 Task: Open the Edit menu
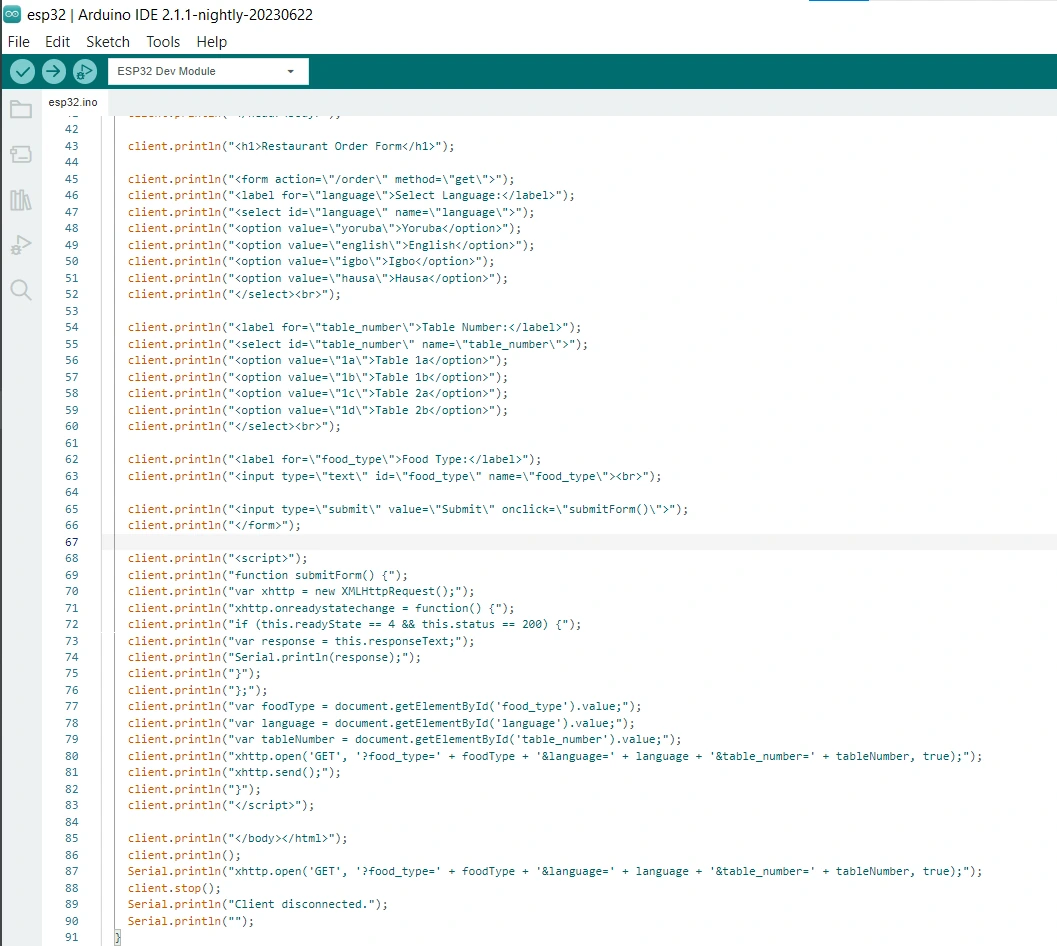pyautogui.click(x=57, y=42)
